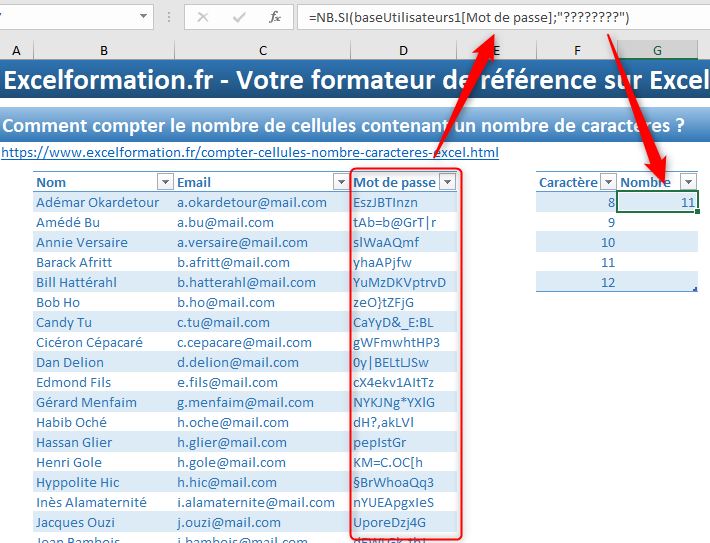The width and height of the screenshot is (710, 543).
Task: Open the Nom column filter dropdown
Action: point(165,182)
